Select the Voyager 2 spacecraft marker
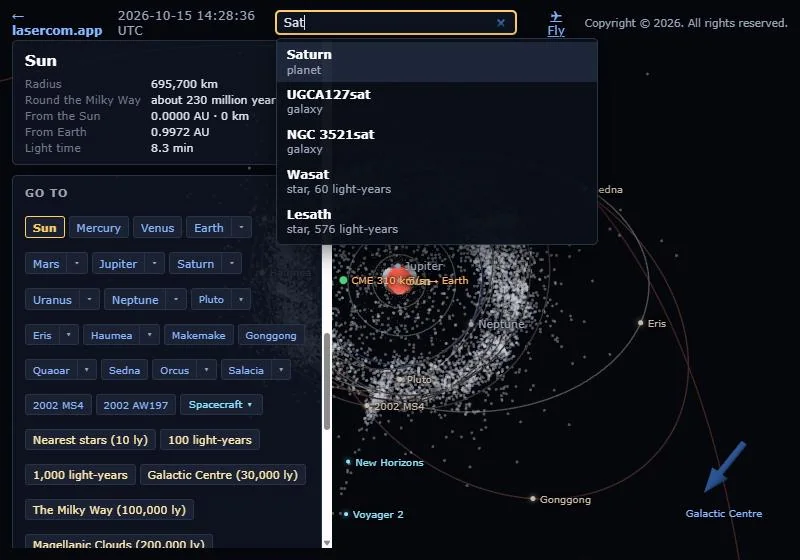This screenshot has width=800, height=560. [346, 514]
